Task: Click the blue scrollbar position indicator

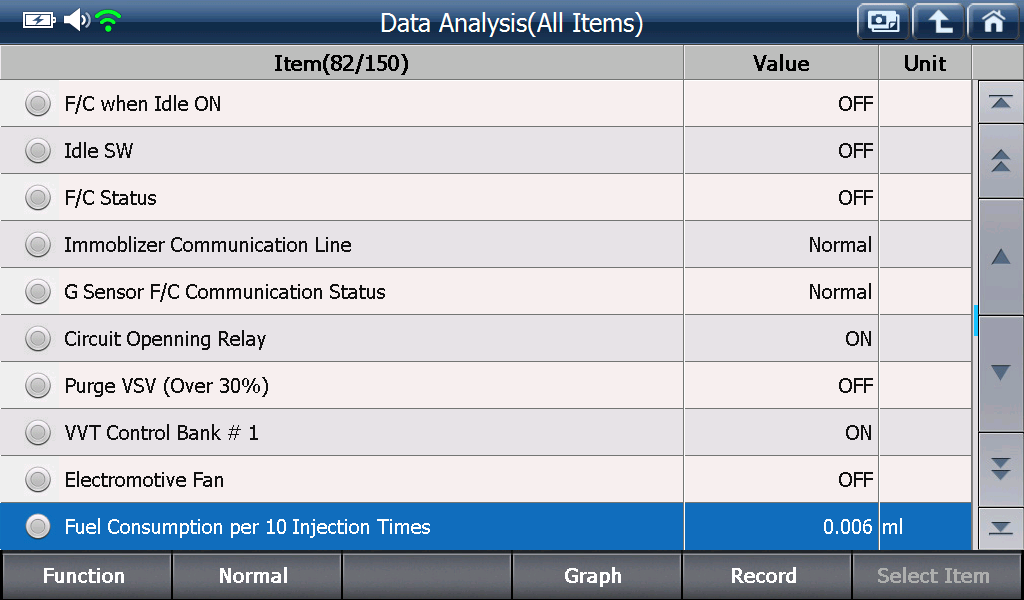Action: [x=976, y=321]
